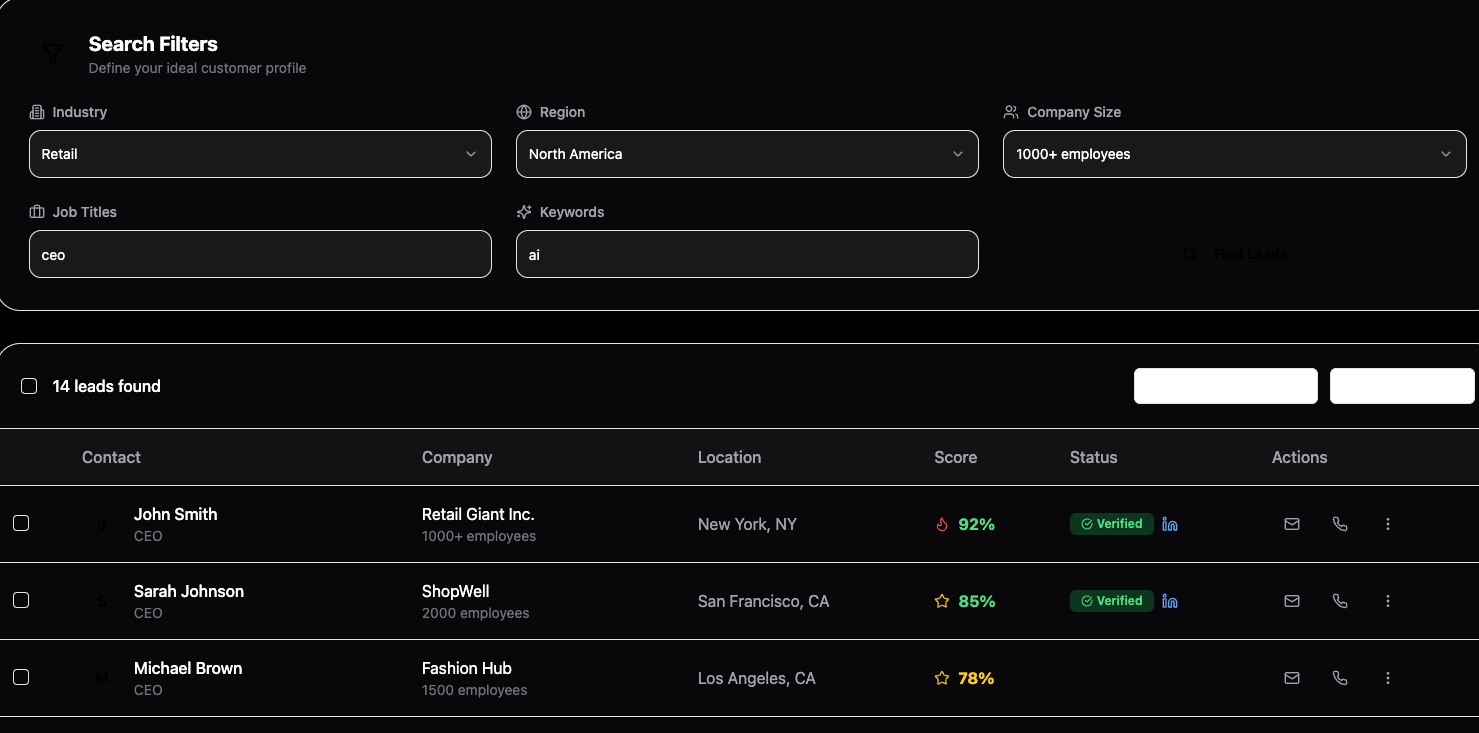Check the Sarah Johnson lead checkbox
Viewport: 1479px width, 733px height.
(x=21, y=600)
